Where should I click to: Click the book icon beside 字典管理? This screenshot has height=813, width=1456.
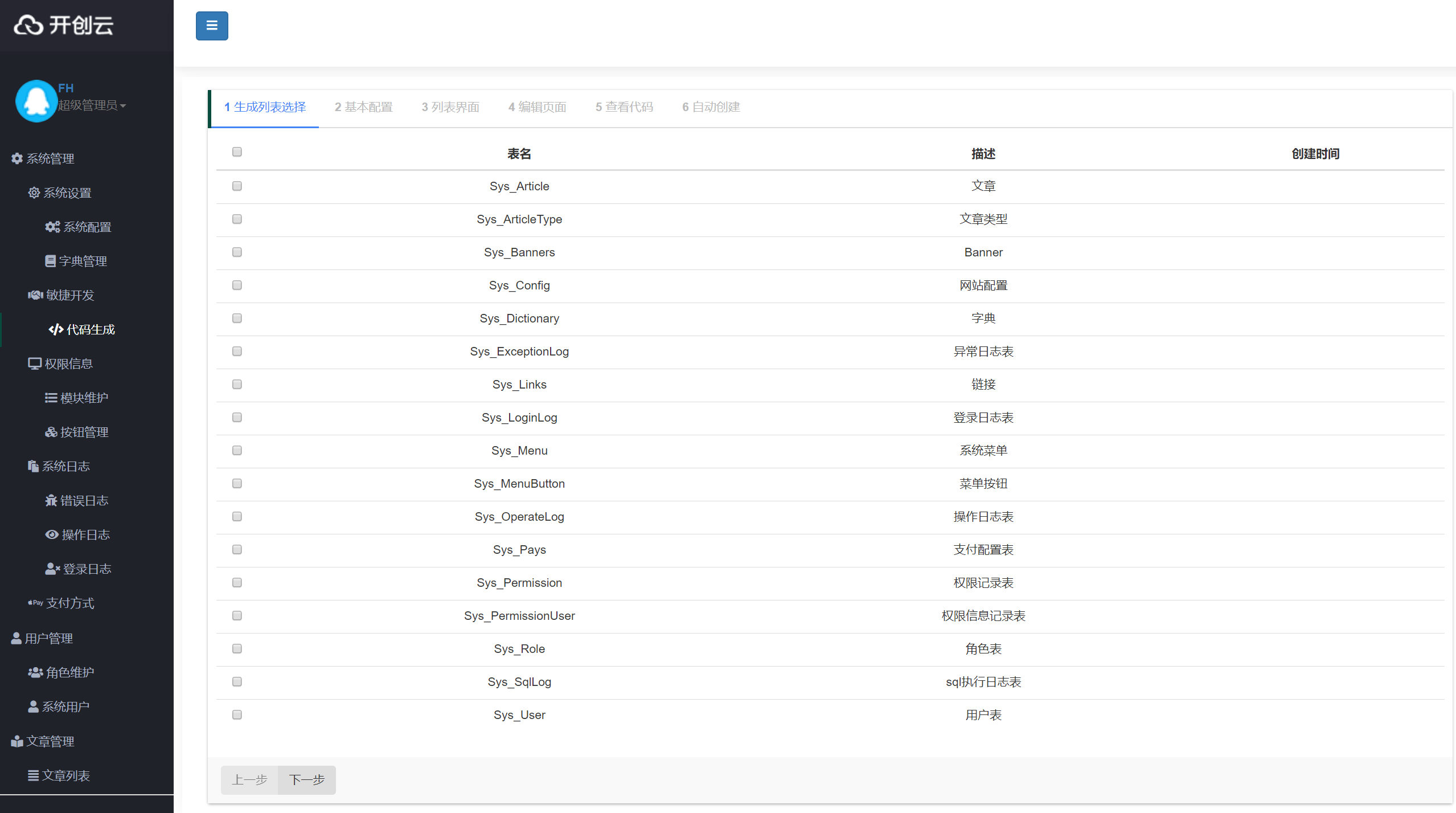click(x=50, y=261)
